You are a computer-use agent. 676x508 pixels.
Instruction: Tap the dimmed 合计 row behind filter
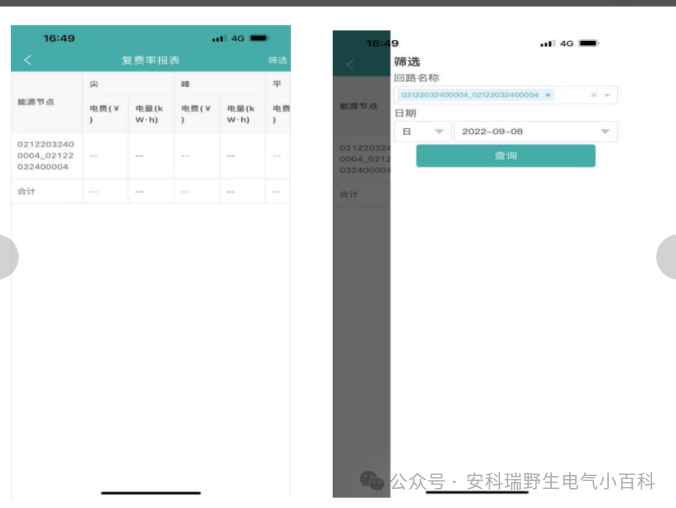pos(361,194)
